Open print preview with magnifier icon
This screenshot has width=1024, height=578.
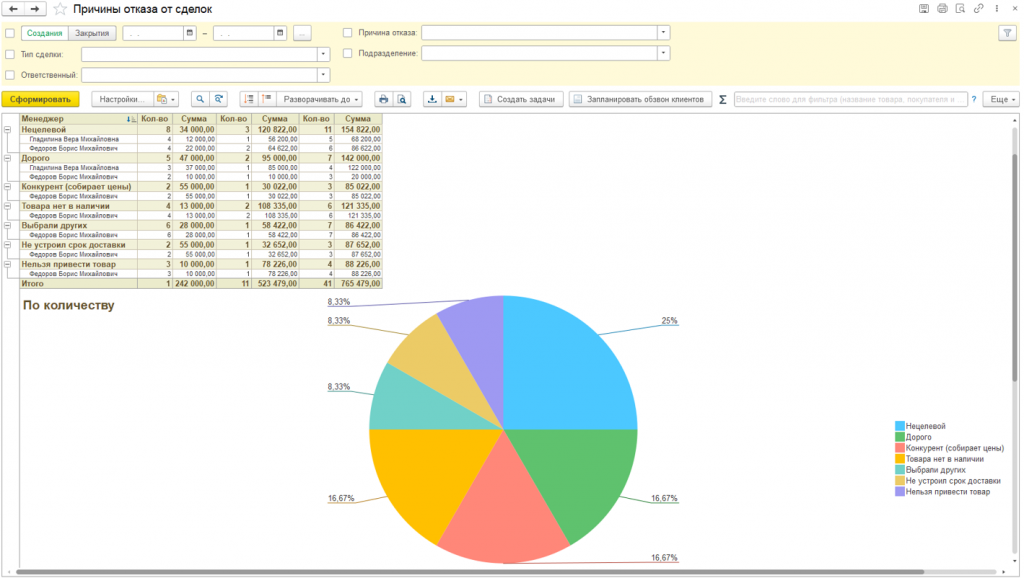[401, 100]
